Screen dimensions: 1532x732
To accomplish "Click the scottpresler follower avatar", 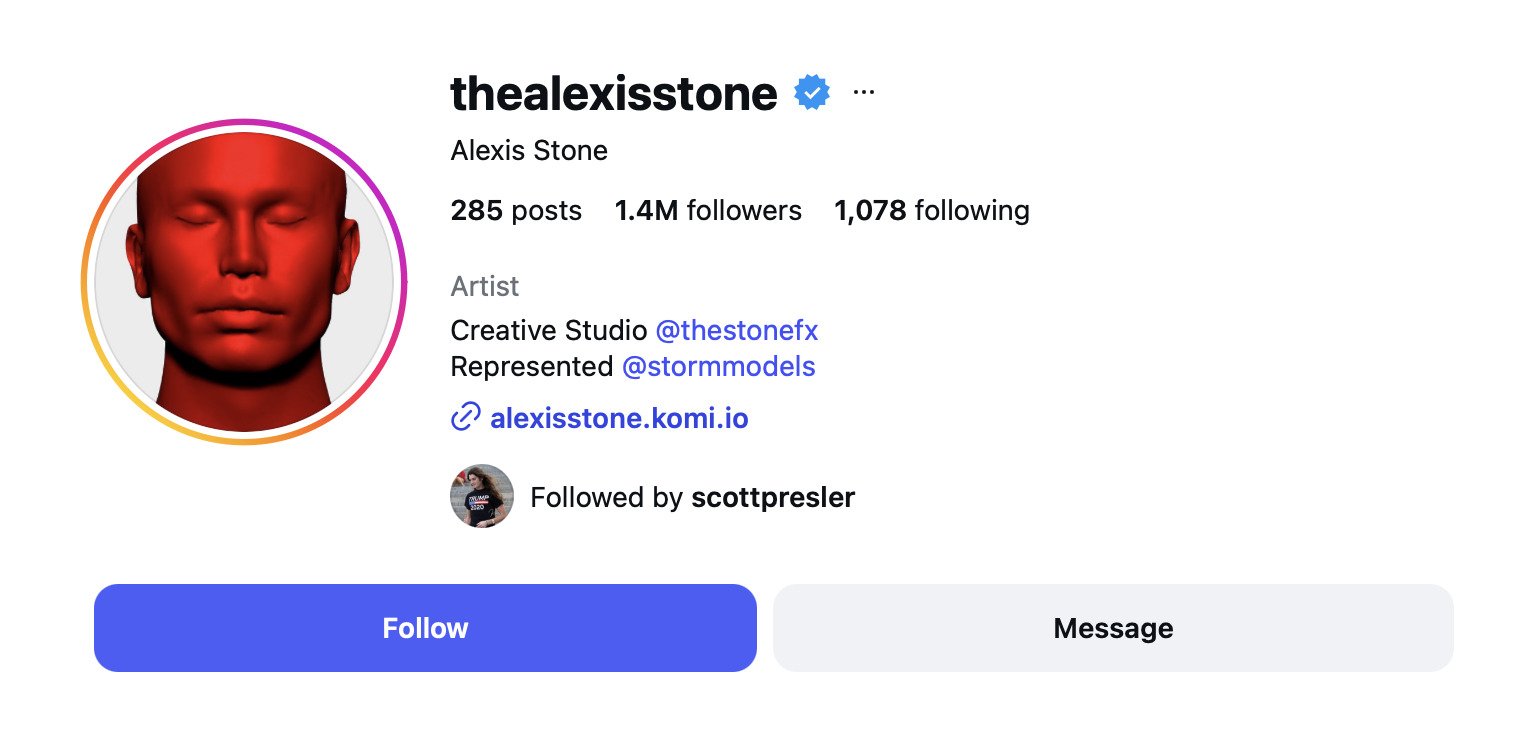I will coord(482,496).
